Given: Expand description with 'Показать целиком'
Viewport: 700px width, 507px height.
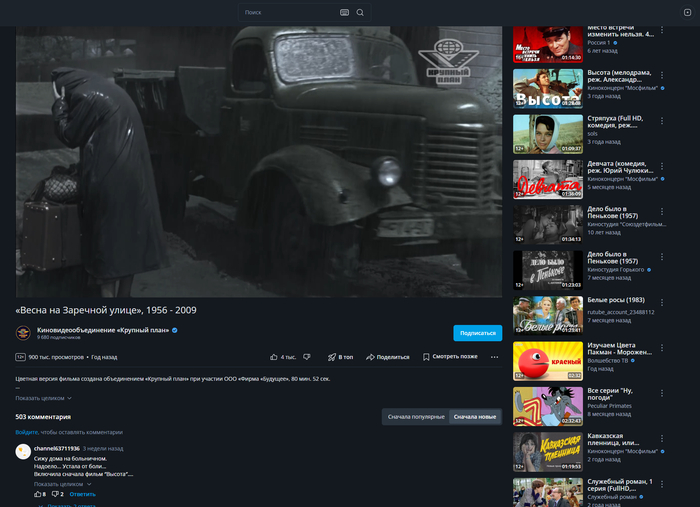Looking at the screenshot, I should [43, 398].
